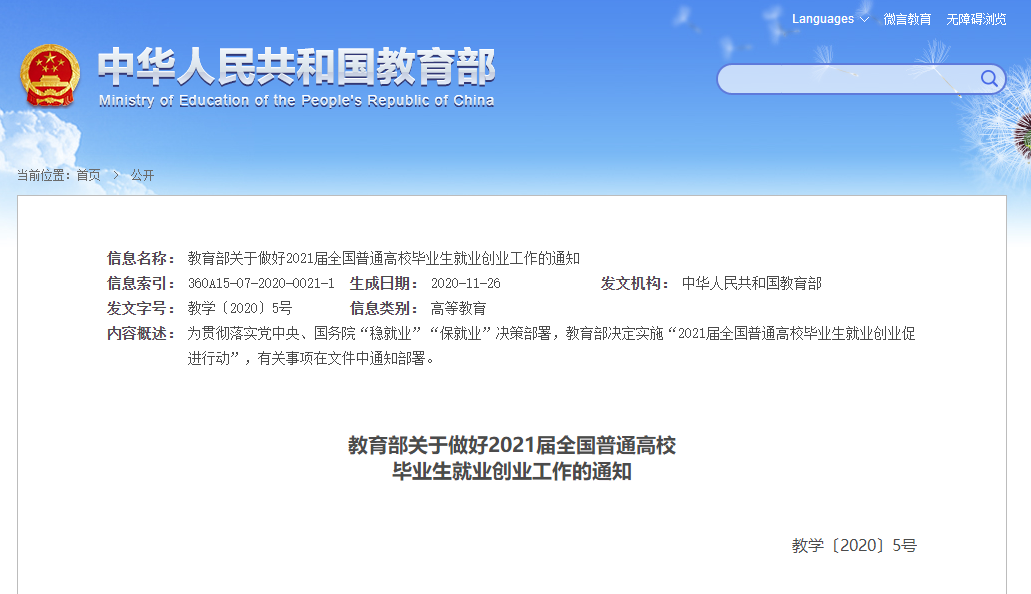
Task: Click the generation date 2020-11-26
Action: (x=466, y=284)
